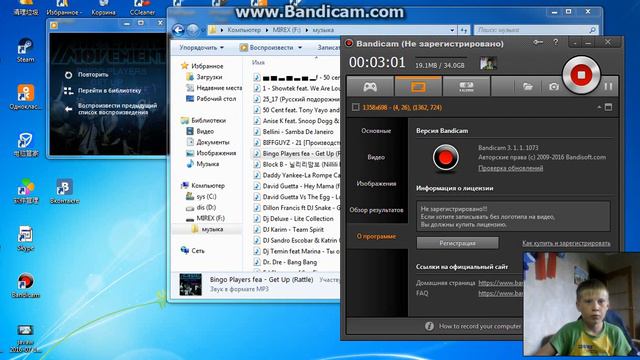The height and width of the screenshot is (360, 640).
Task: Click Перейти в библиотеку in media player
Action: tap(102, 91)
